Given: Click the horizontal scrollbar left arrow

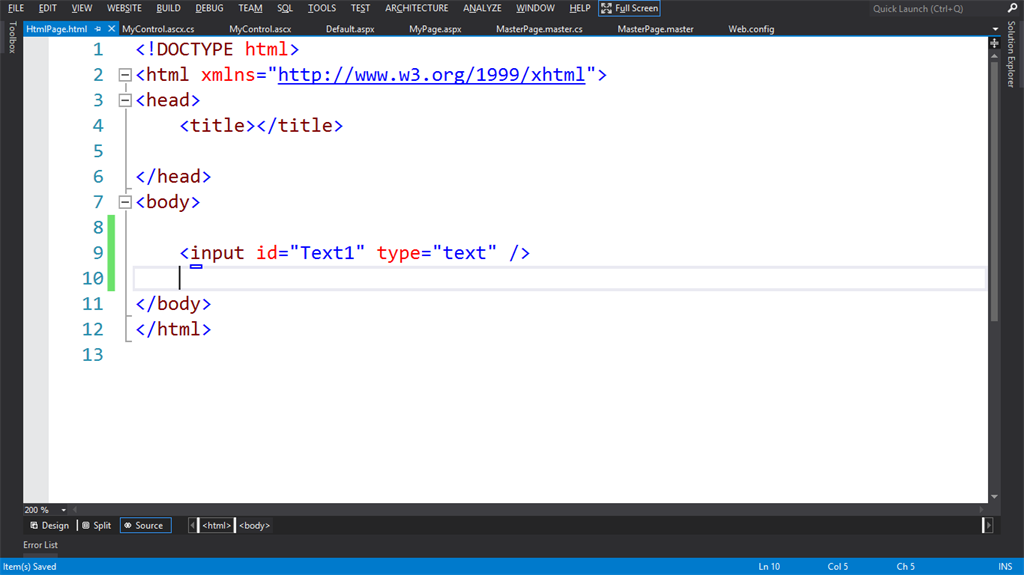Looking at the screenshot, I should tap(75, 510).
